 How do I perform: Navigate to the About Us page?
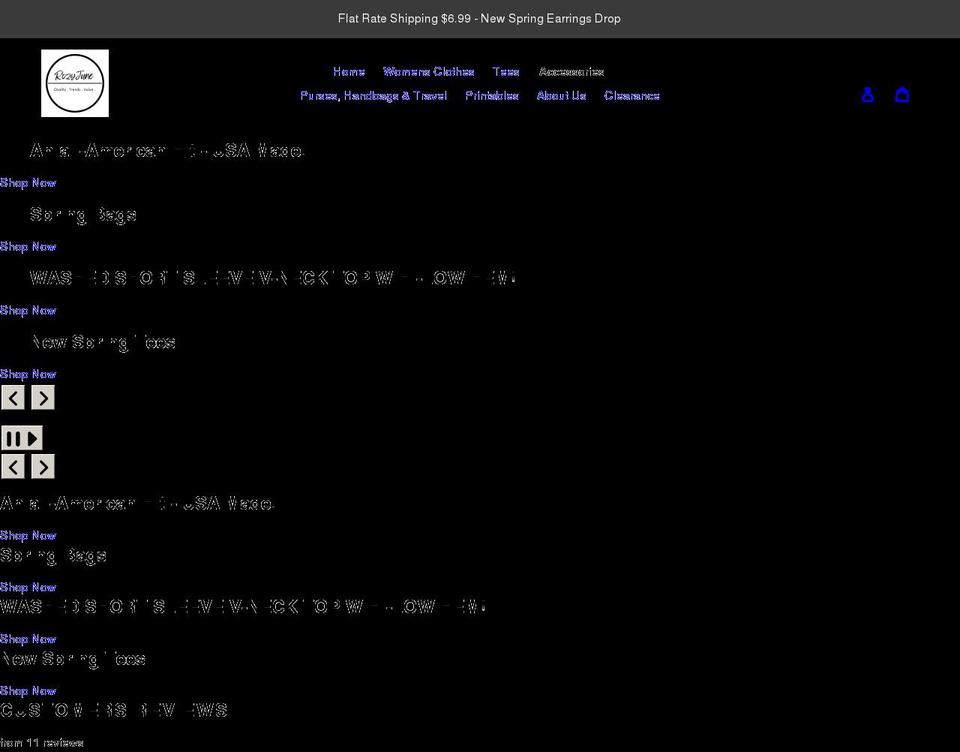click(560, 95)
